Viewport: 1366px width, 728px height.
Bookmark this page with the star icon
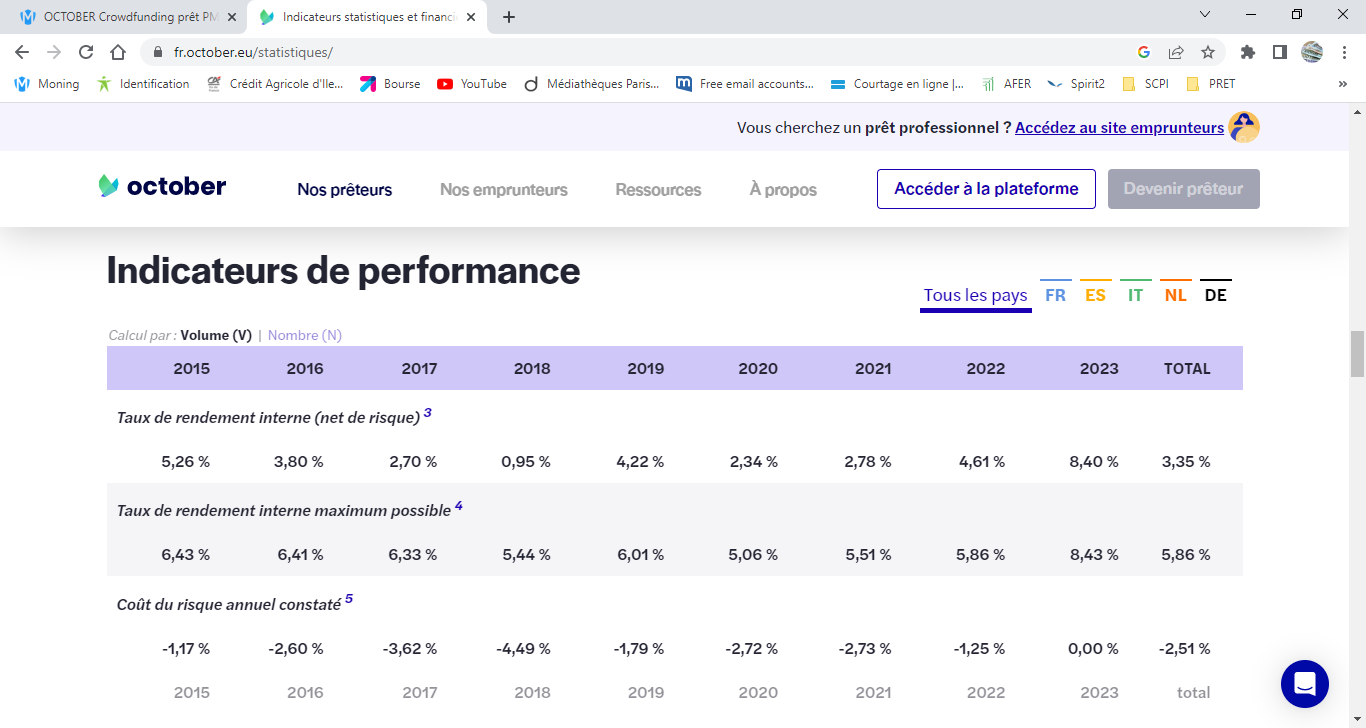click(x=1208, y=52)
